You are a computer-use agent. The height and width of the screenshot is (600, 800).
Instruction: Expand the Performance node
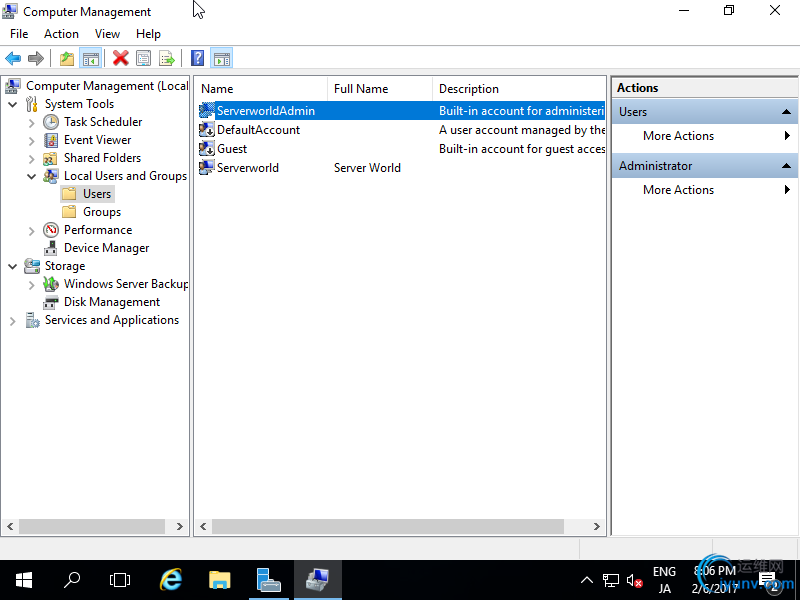[x=32, y=231]
